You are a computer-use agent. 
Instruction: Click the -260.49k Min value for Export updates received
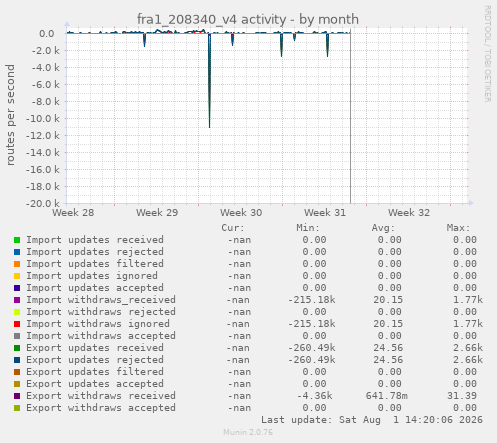click(x=312, y=348)
